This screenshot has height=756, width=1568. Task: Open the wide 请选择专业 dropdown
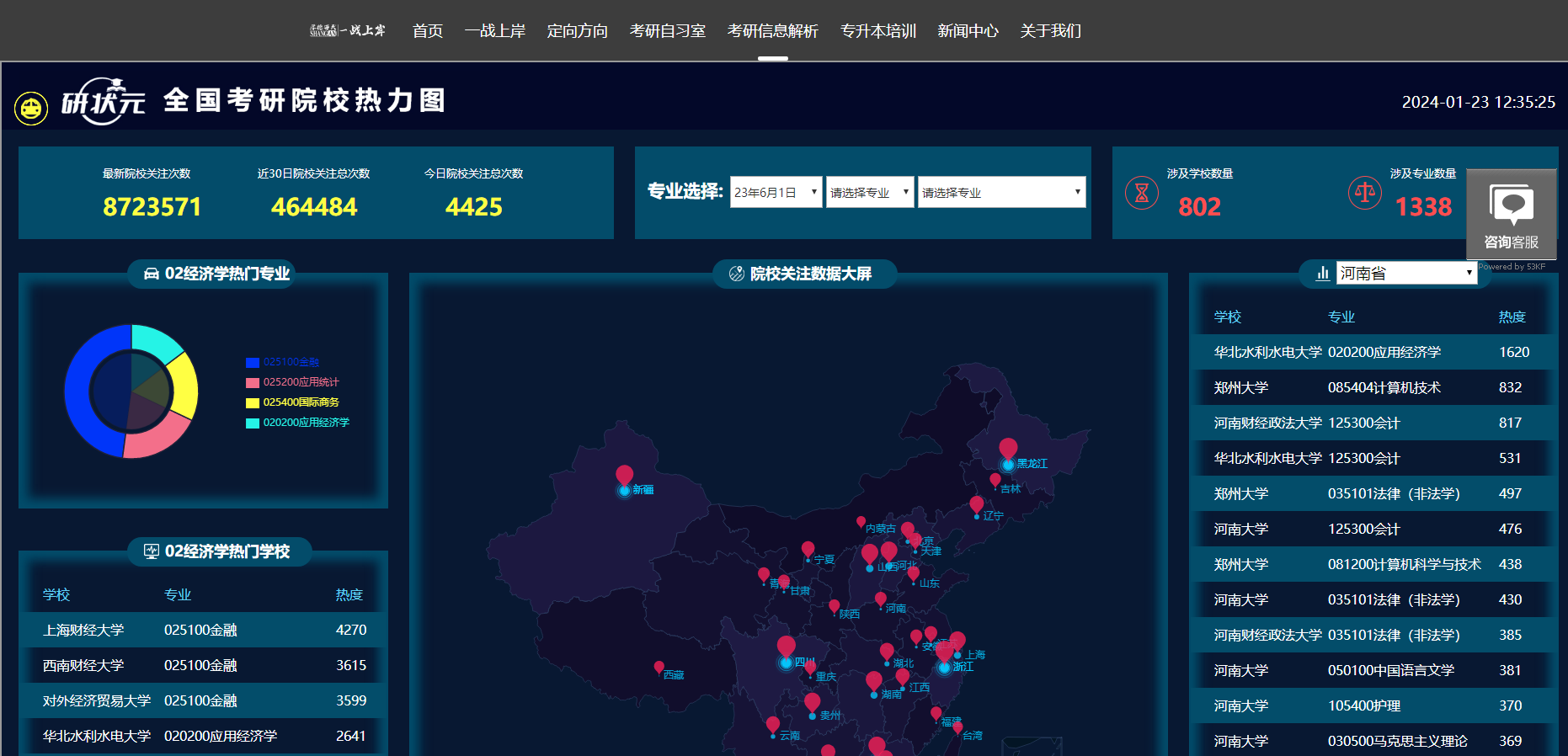tap(1000, 192)
